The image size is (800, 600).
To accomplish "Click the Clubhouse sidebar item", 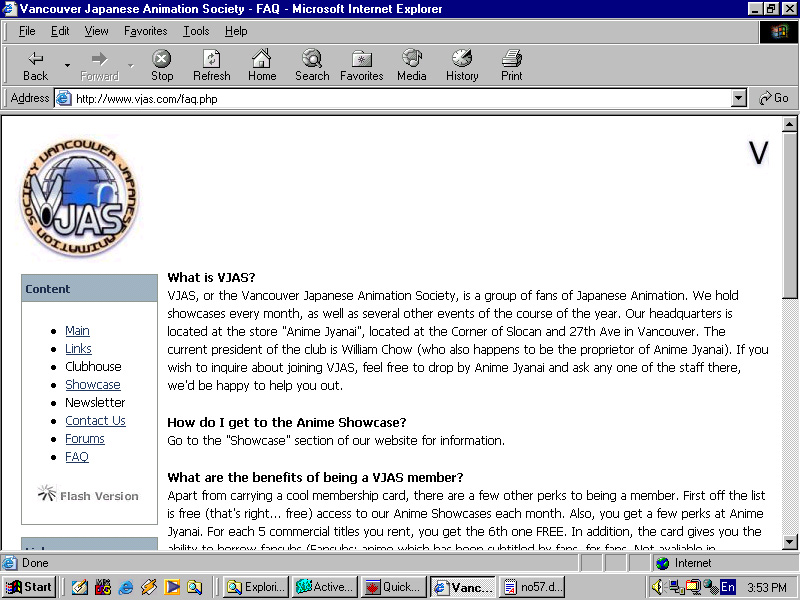I will 93,366.
